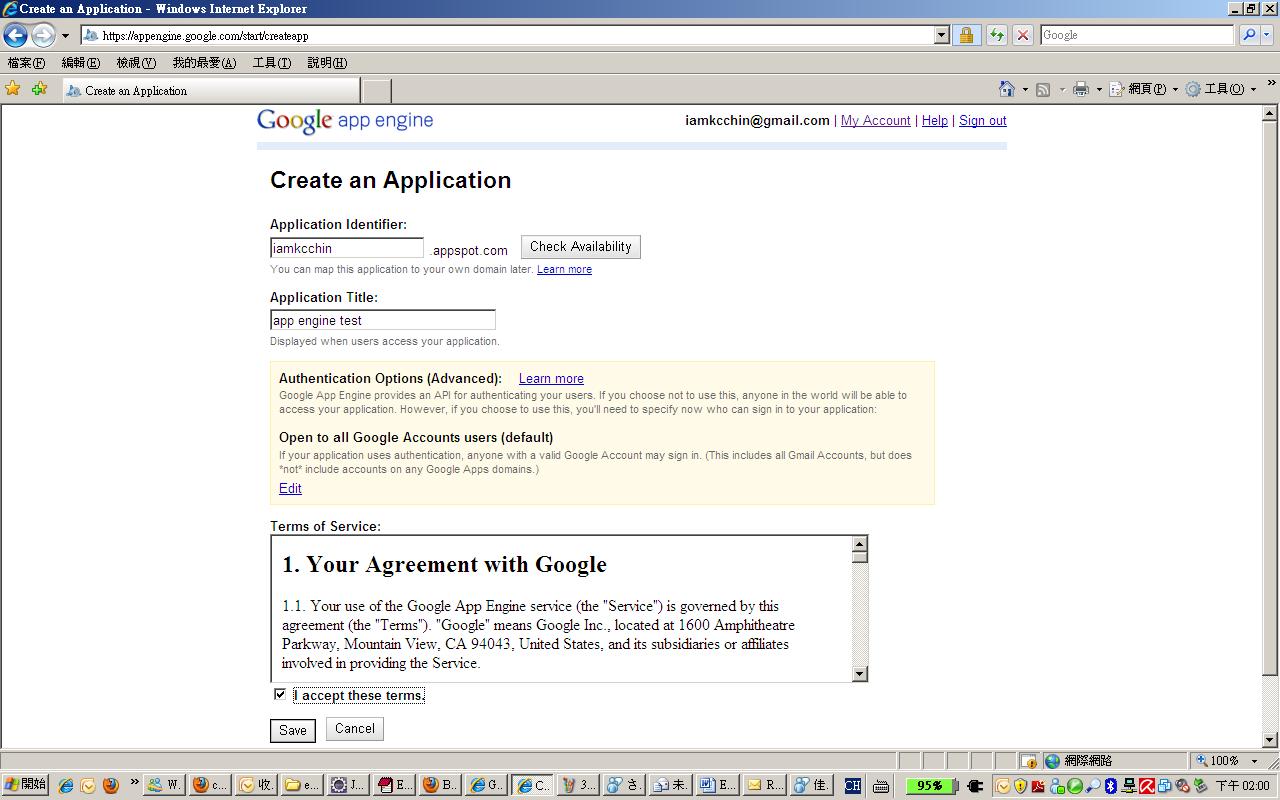Click the red Stop loading icon
This screenshot has width=1280, height=800.
(1022, 35)
